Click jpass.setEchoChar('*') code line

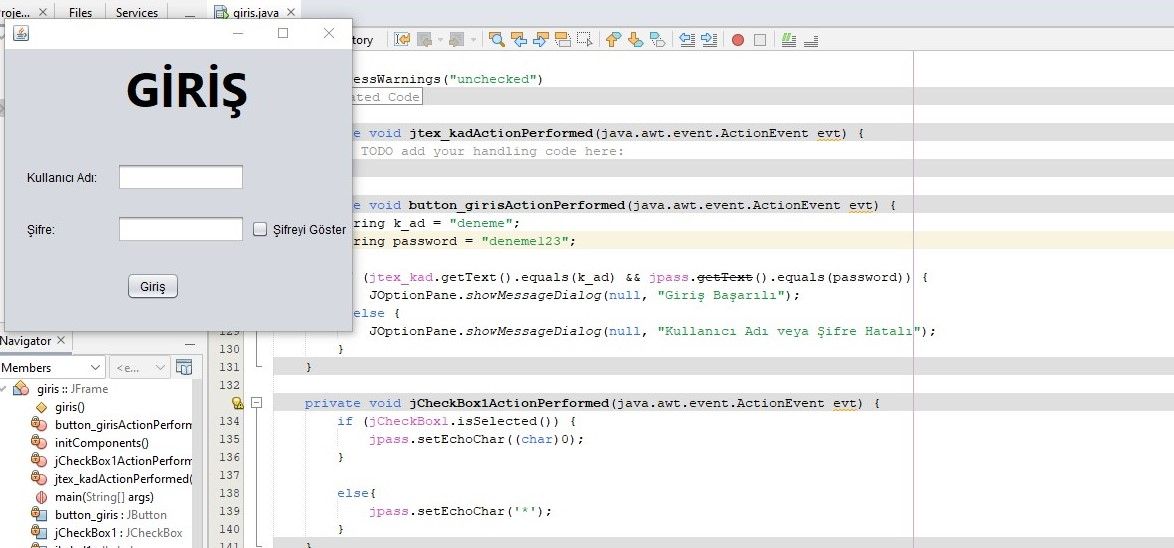coord(460,511)
